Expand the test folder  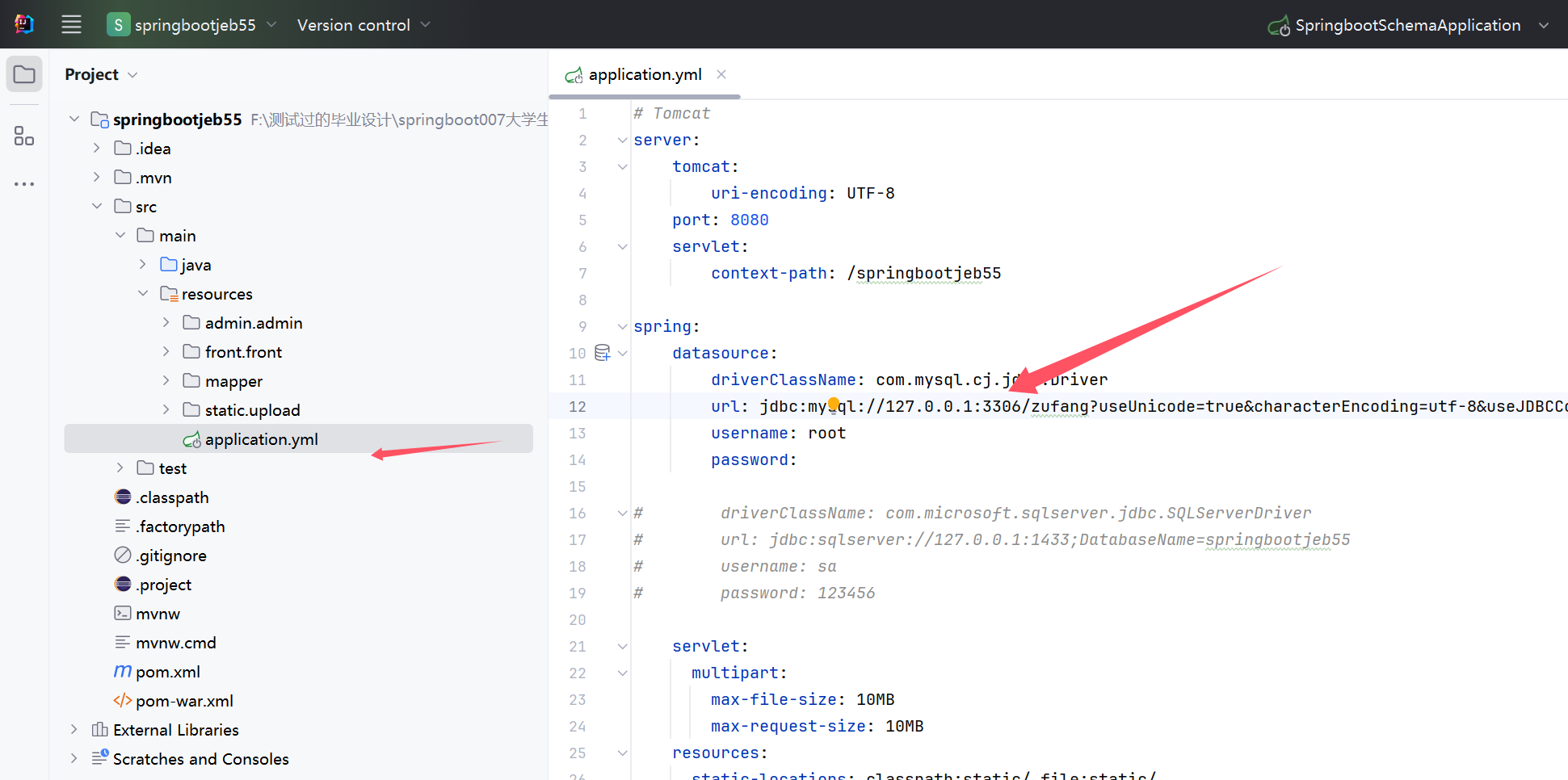click(x=120, y=468)
